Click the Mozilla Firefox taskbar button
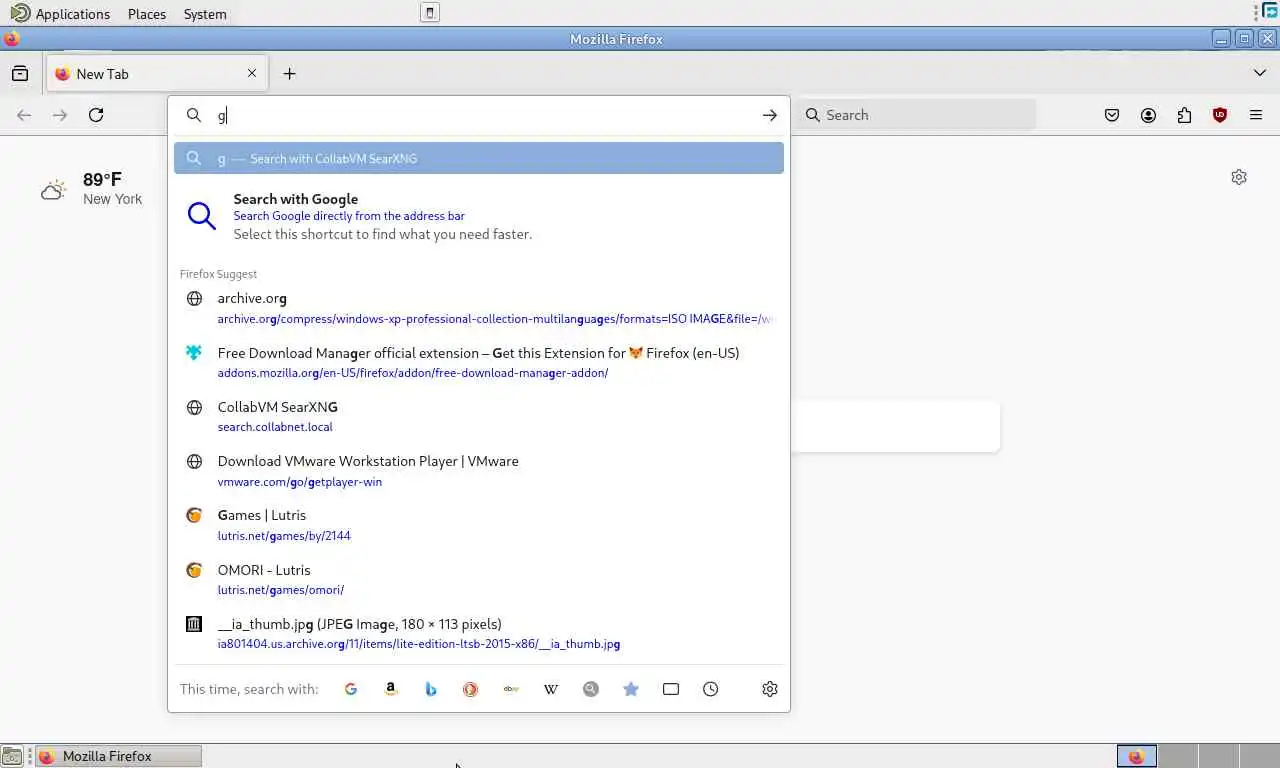The image size is (1280, 768). coord(119,756)
